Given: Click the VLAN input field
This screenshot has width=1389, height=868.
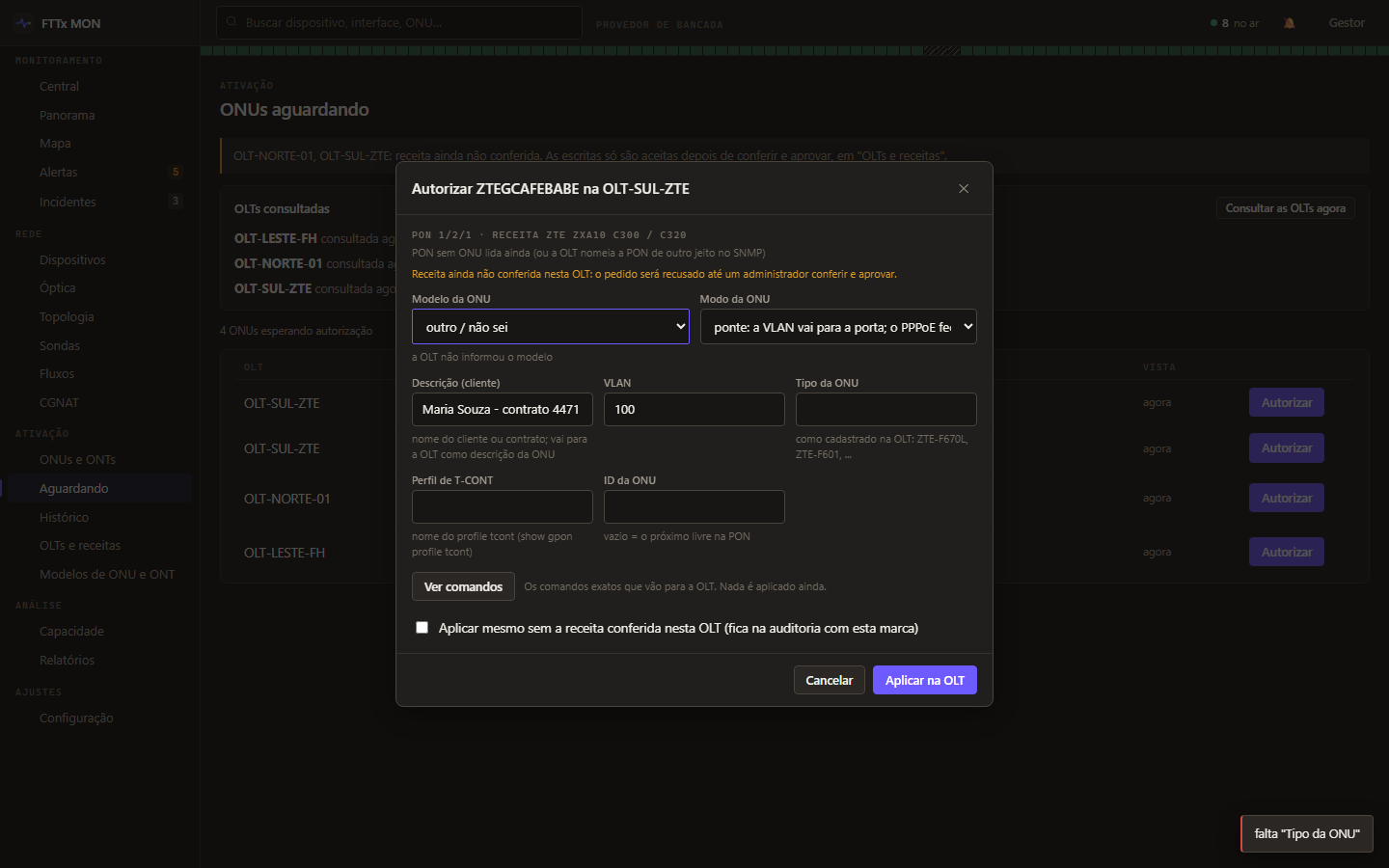Looking at the screenshot, I should click(x=694, y=409).
